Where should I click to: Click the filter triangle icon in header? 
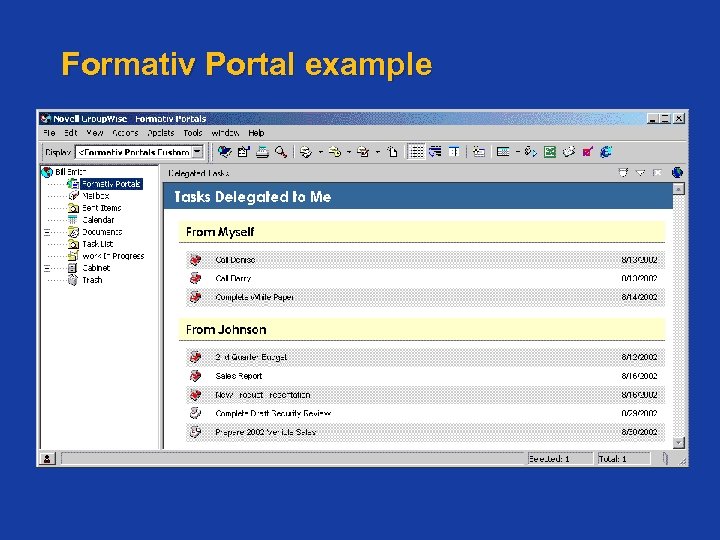point(640,173)
